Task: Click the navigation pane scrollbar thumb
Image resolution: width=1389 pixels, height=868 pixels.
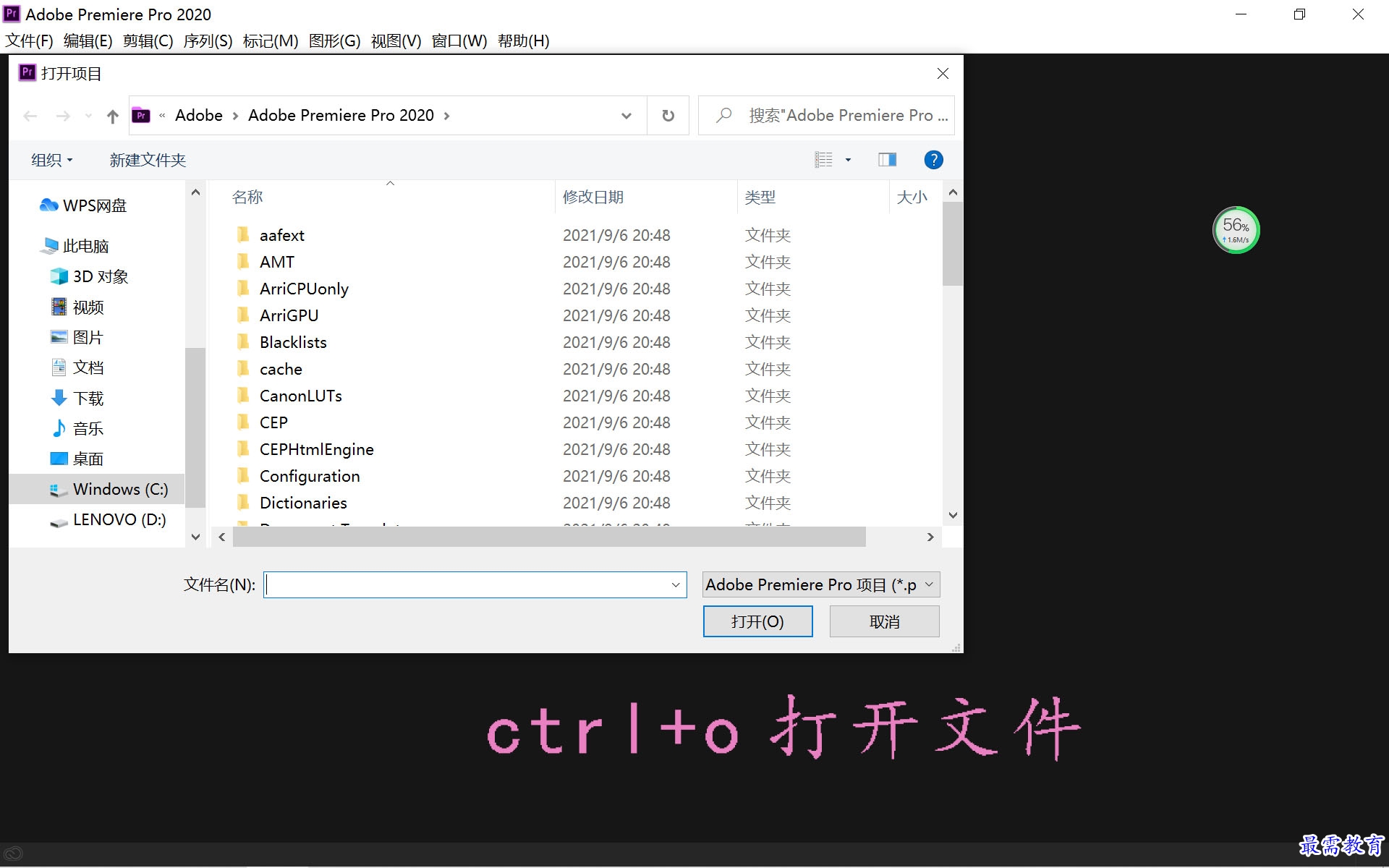Action: (x=195, y=427)
